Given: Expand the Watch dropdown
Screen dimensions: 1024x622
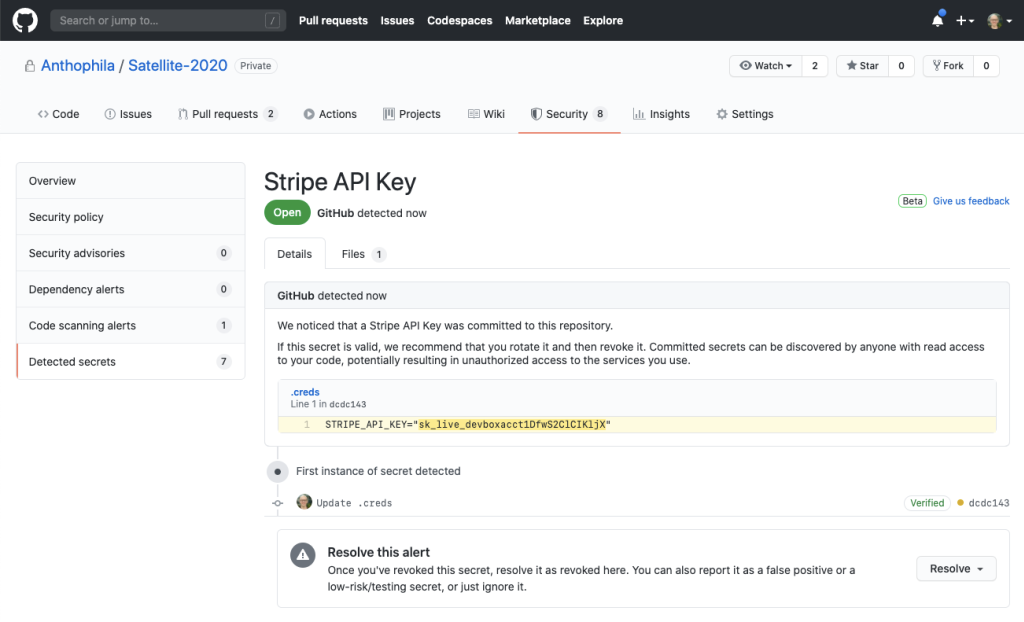Looking at the screenshot, I should click(x=766, y=66).
